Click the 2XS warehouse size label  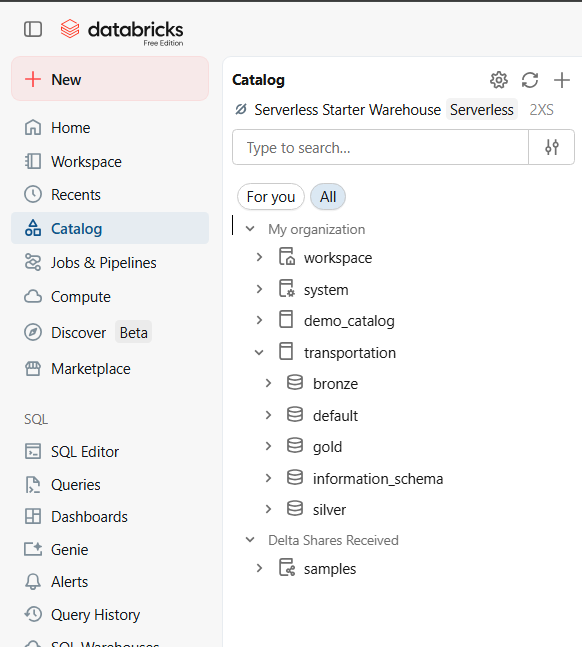[x=542, y=110]
